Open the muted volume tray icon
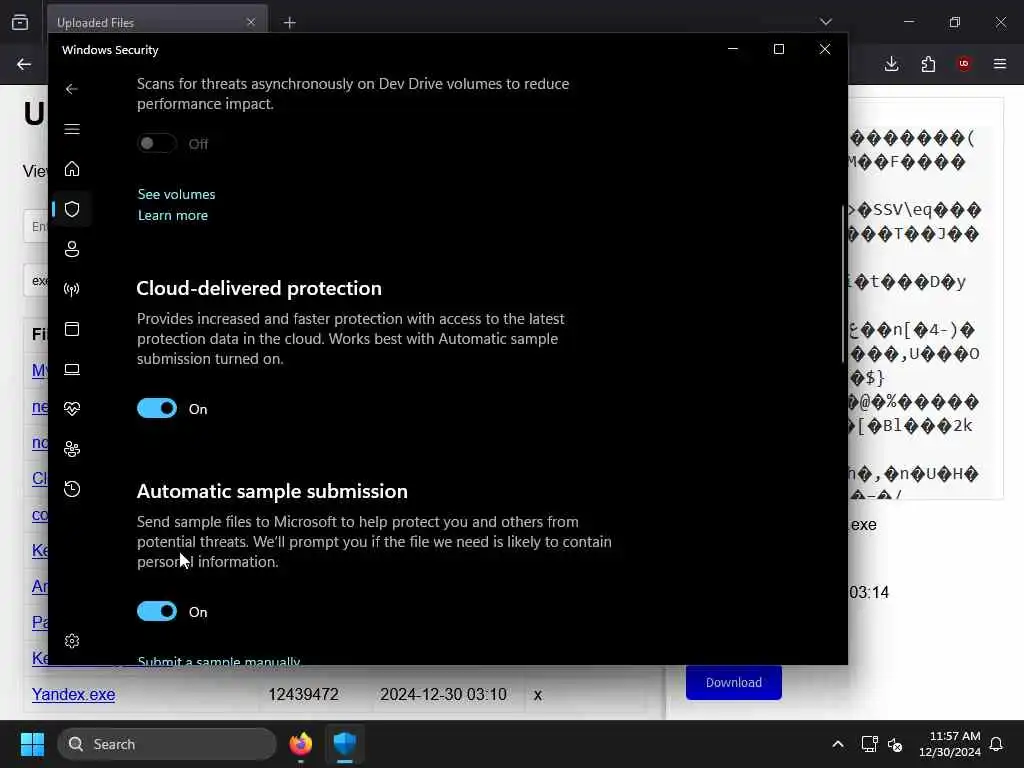The image size is (1024, 768). pos(895,744)
